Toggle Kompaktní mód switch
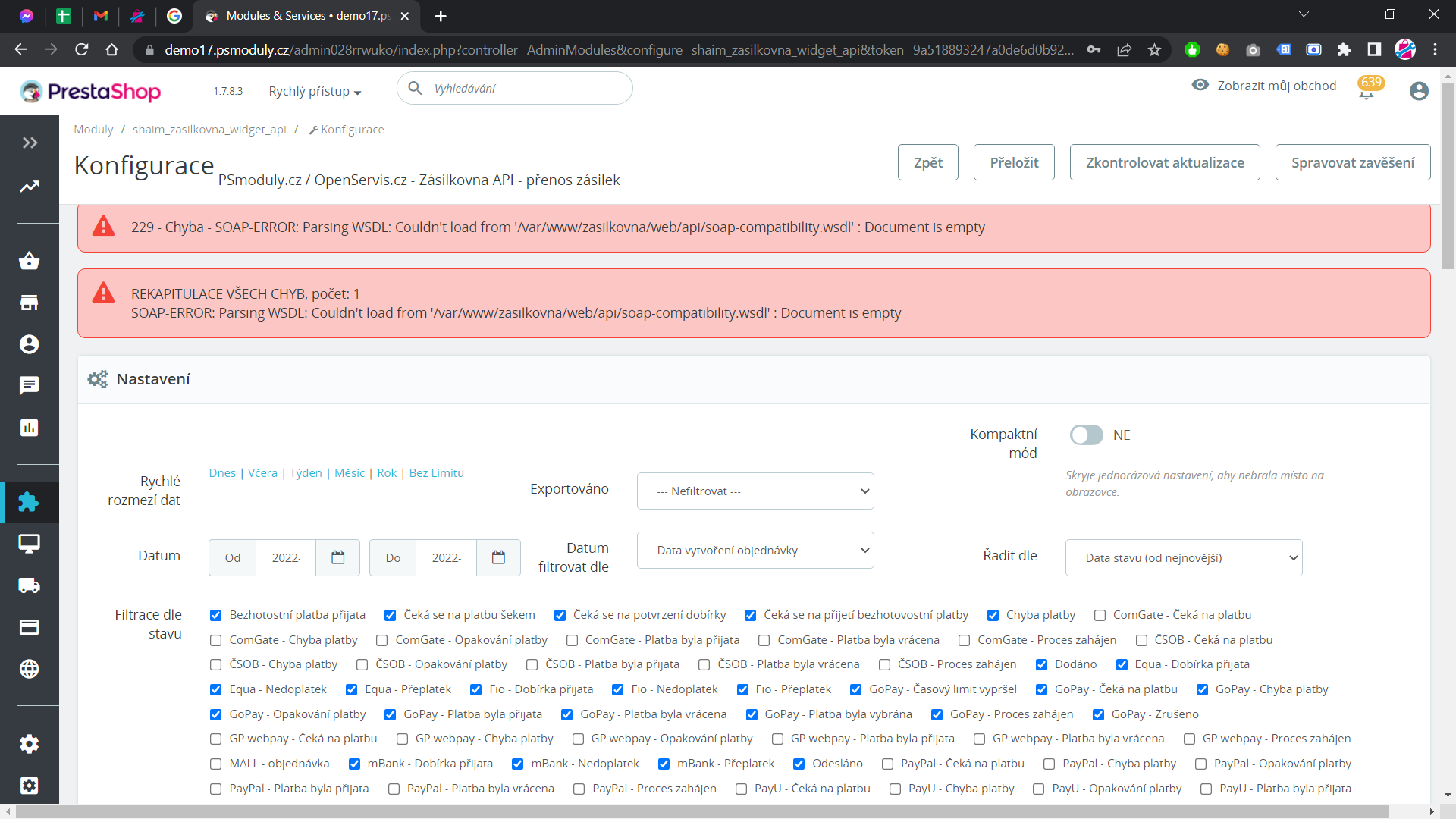 [1086, 435]
